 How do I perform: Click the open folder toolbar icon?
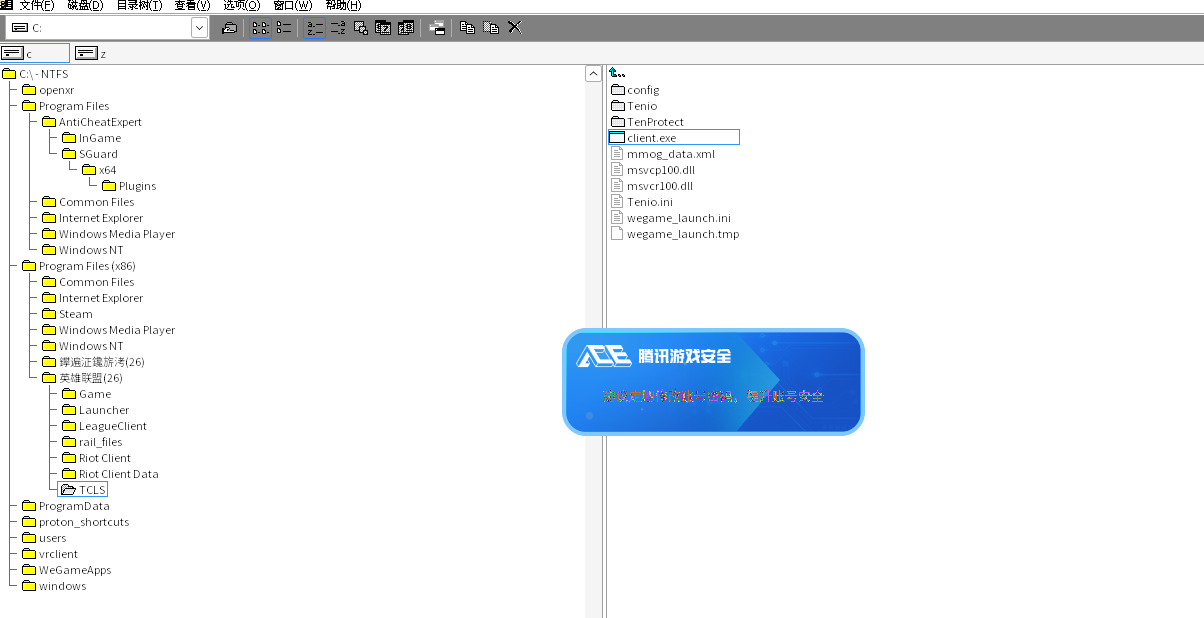pos(230,28)
